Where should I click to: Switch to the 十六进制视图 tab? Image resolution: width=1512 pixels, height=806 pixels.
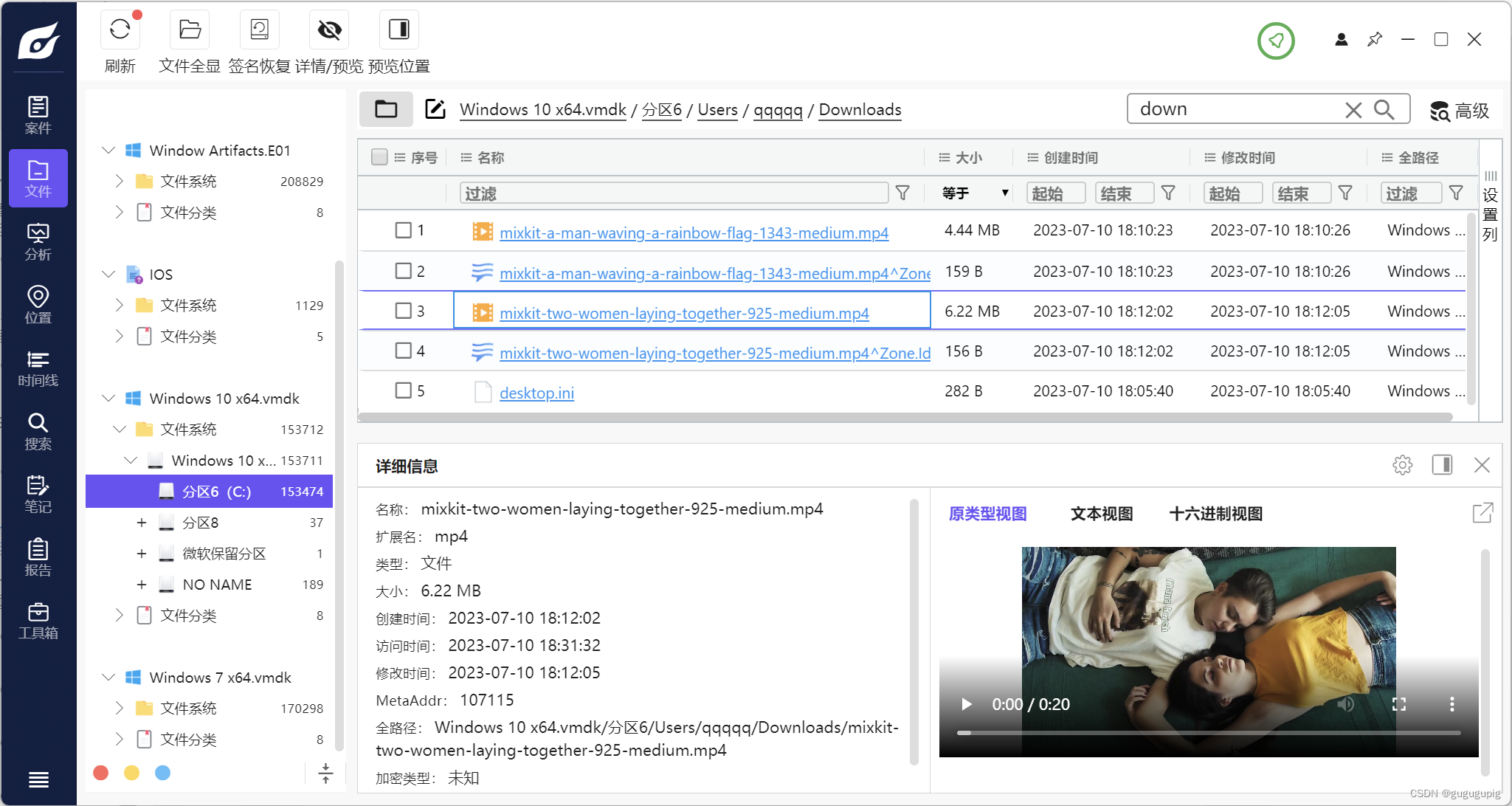pos(1215,514)
